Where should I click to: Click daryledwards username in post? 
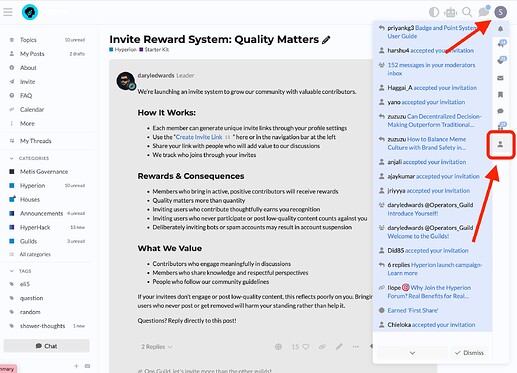[x=156, y=76]
